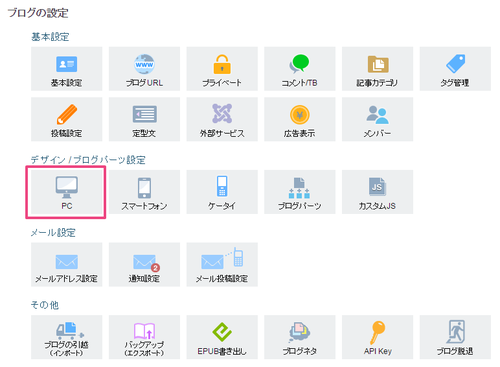Open バックアップ(エクスポート) book tile
Screen dimensions: 500x367
[x=144, y=337]
